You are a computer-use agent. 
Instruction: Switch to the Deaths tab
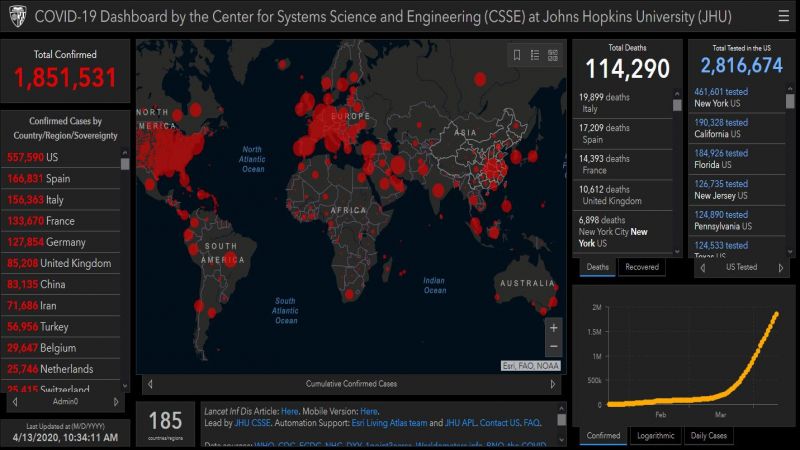597,267
